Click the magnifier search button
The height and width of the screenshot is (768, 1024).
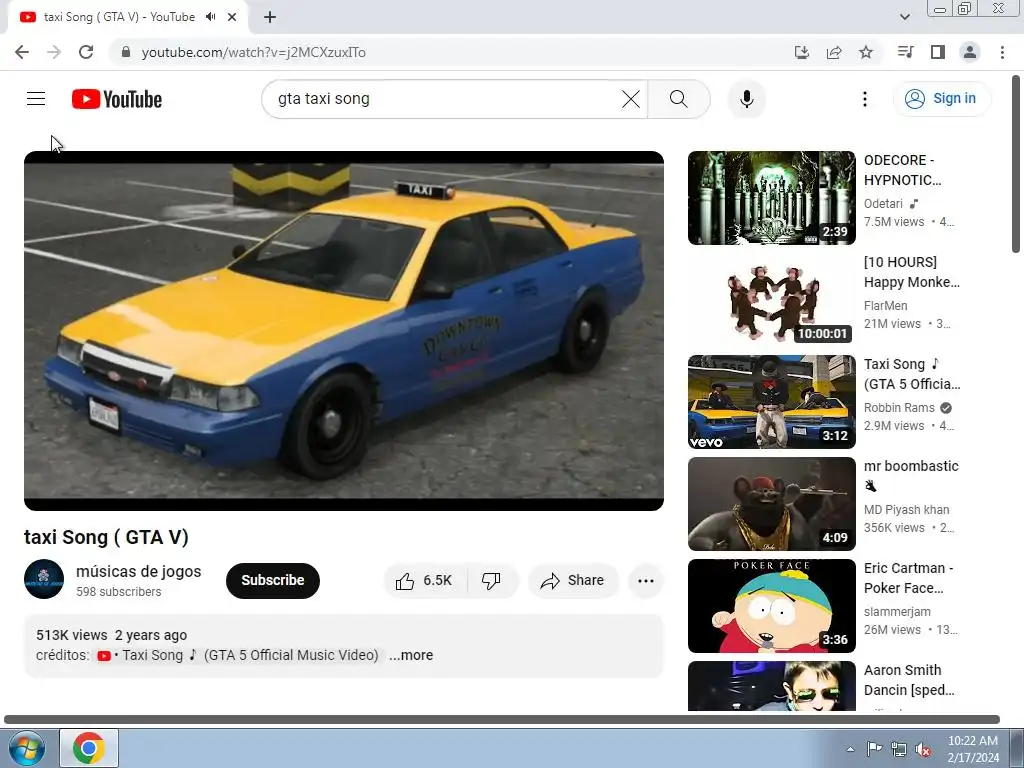(x=679, y=99)
